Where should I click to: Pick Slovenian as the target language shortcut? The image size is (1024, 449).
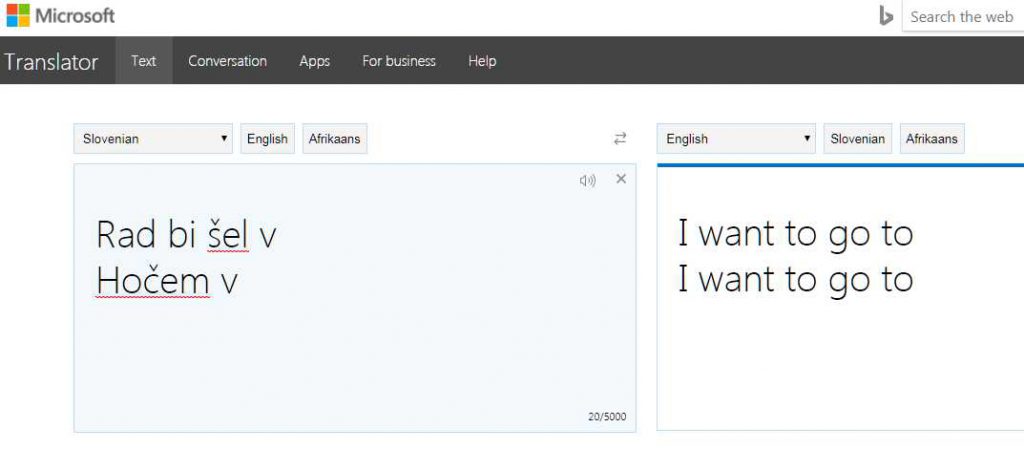(858, 139)
